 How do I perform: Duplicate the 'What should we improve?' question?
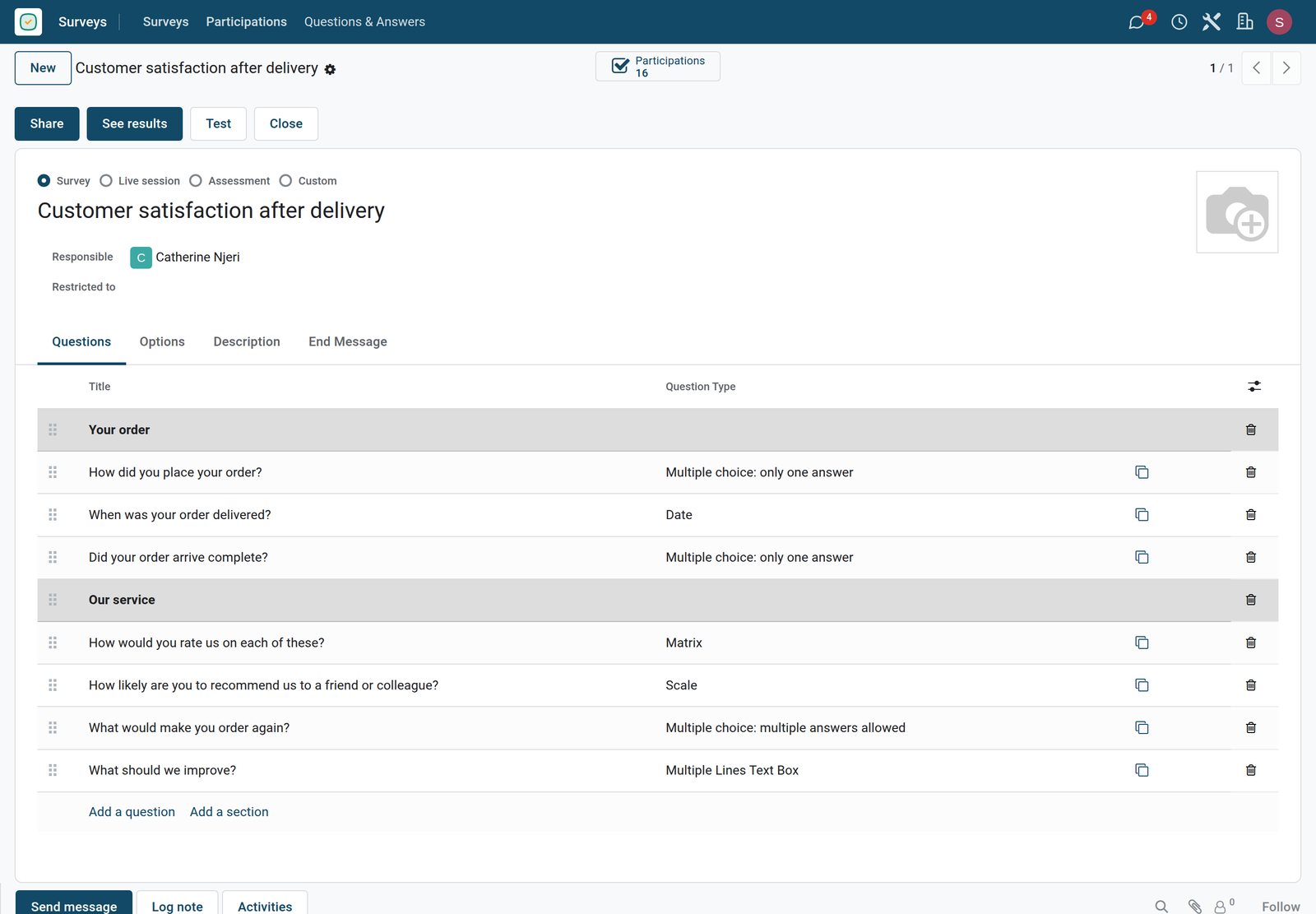pyautogui.click(x=1142, y=770)
